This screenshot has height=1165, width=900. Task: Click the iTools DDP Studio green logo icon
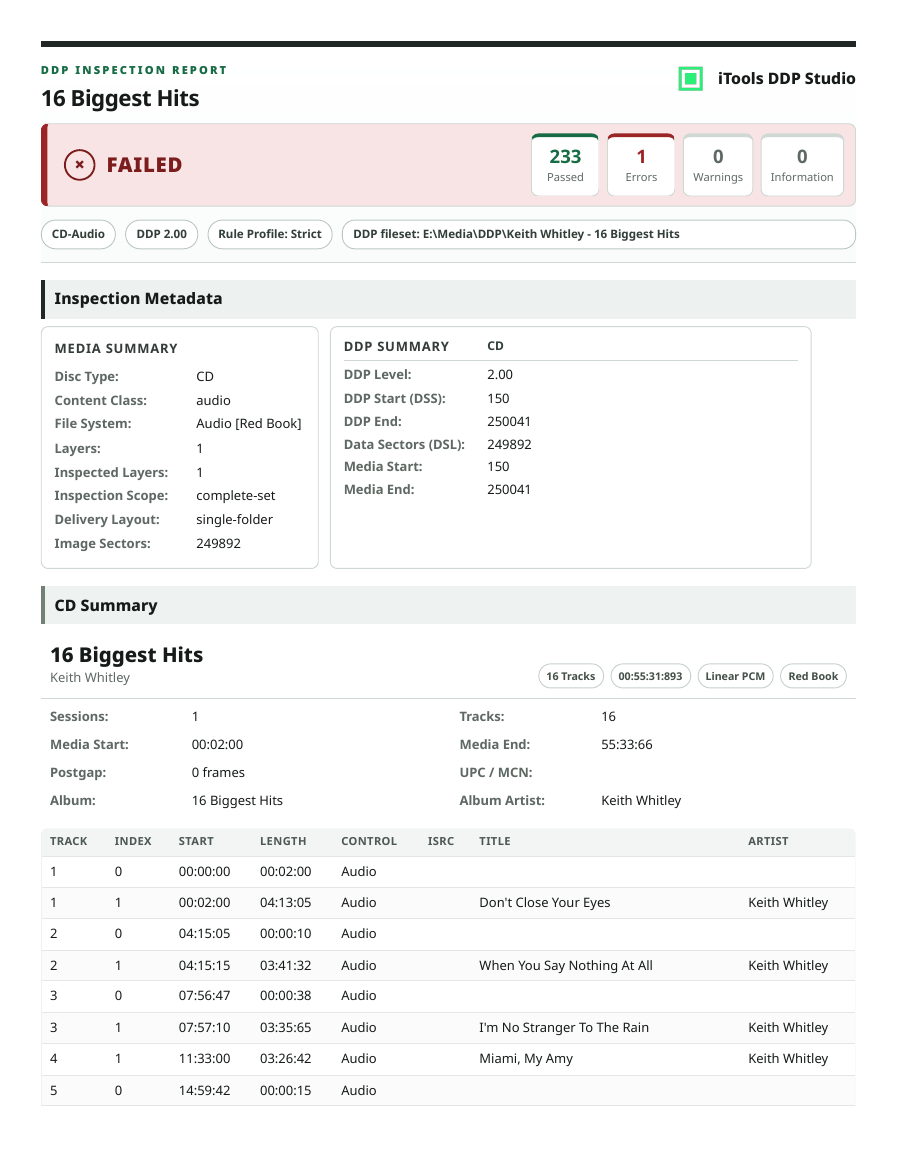click(x=690, y=79)
